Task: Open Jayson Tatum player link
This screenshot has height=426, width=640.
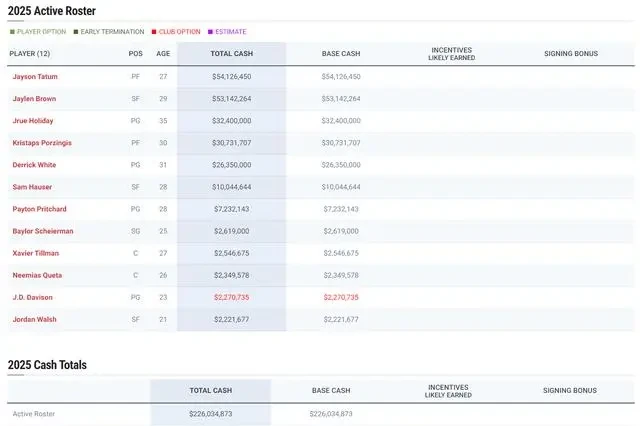Action: pos(35,77)
